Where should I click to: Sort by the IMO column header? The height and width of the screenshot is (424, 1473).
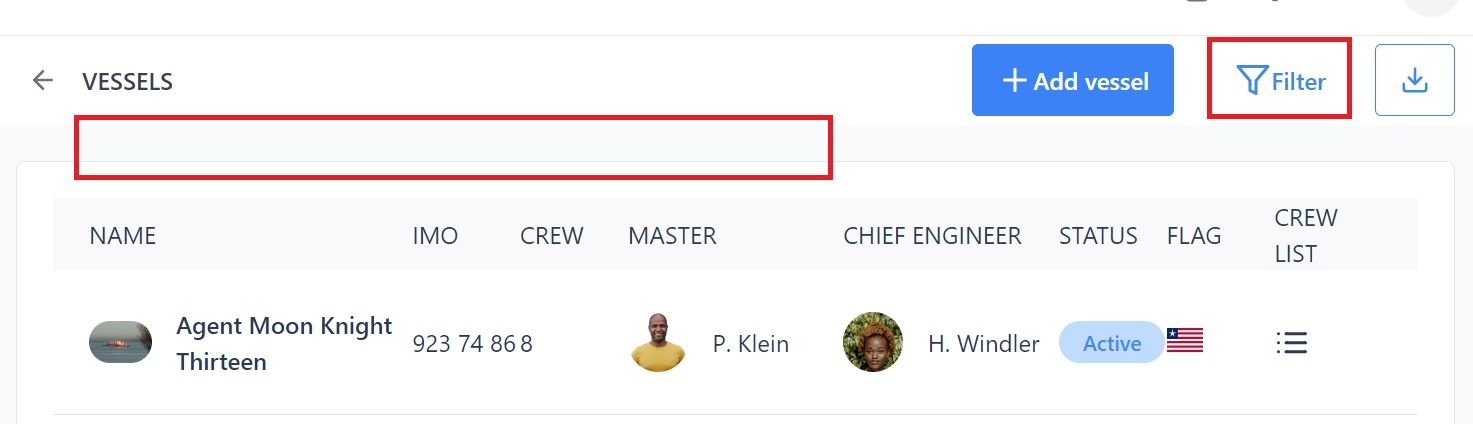[435, 236]
